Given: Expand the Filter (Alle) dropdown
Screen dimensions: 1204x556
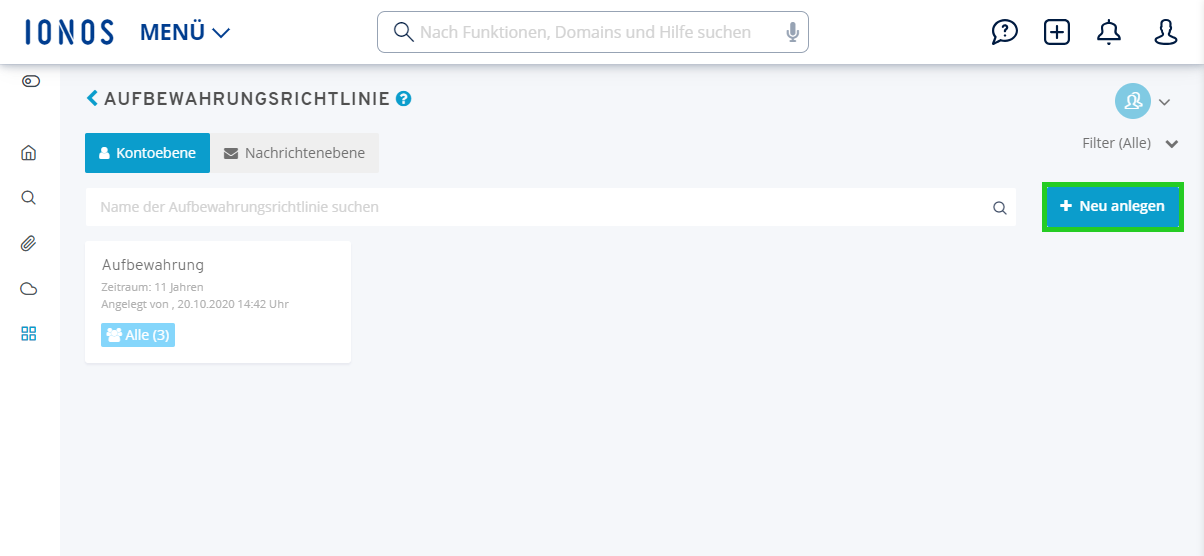Looking at the screenshot, I should (1131, 143).
